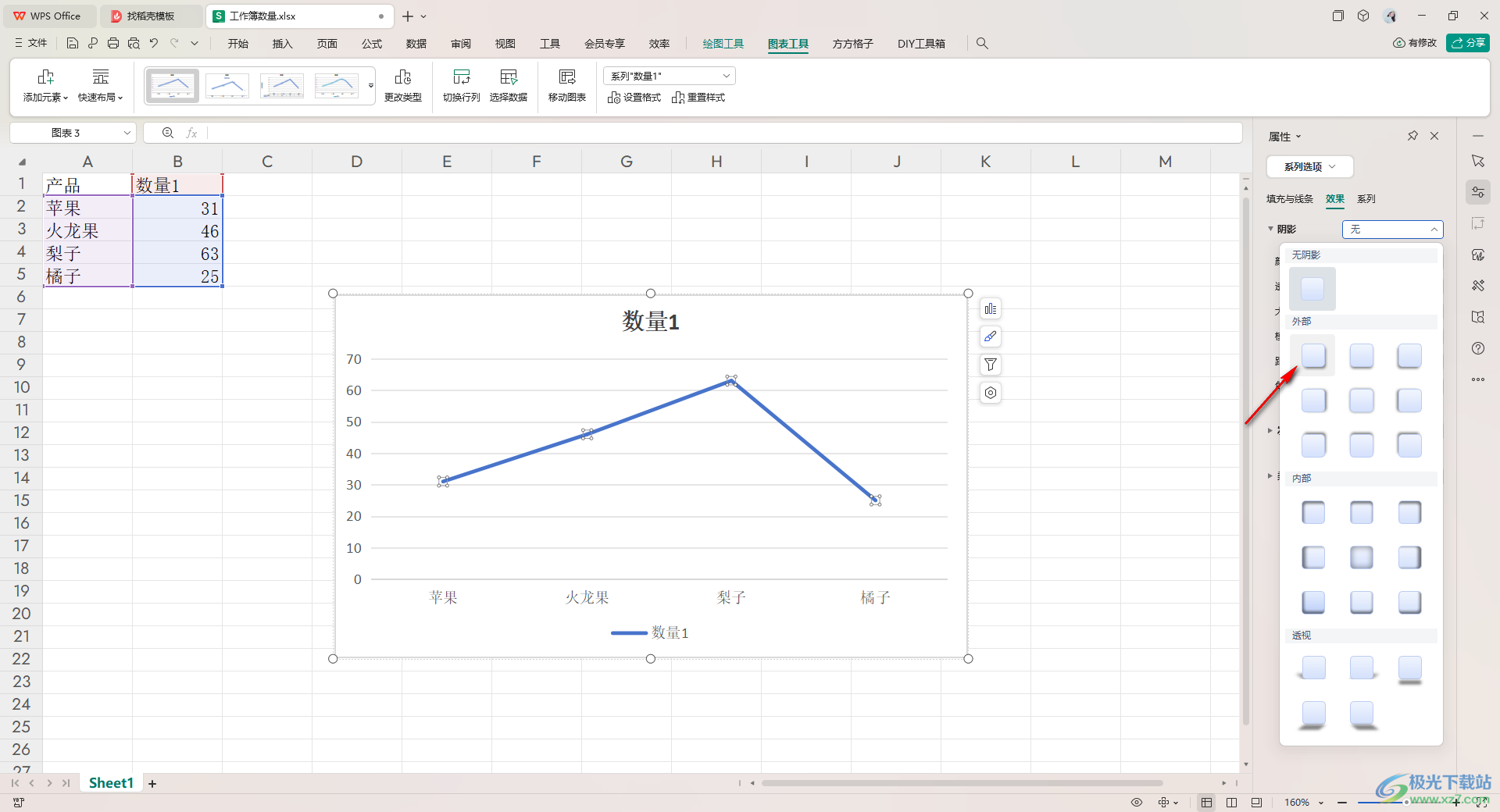Select the first inner shadow preset under 内部
Screen dimensions: 1500x812
[x=1313, y=513]
